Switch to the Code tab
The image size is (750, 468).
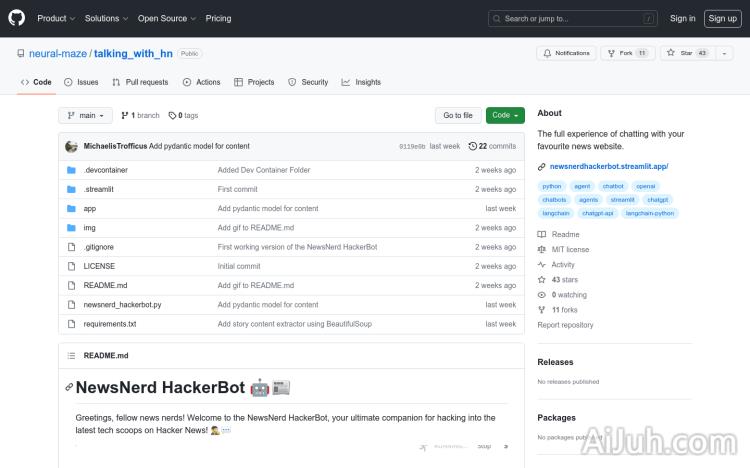(36, 82)
